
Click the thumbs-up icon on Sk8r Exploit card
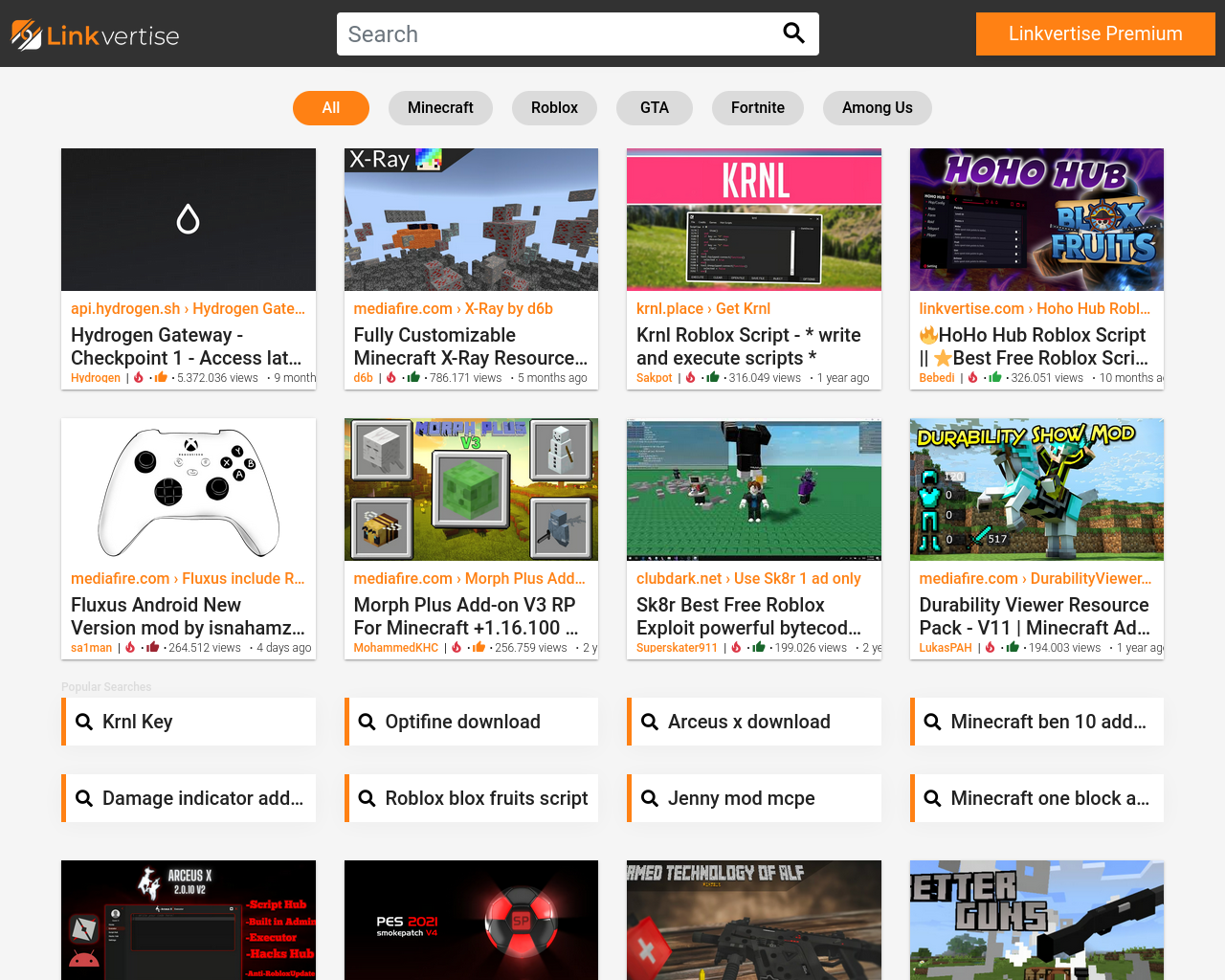coord(758,647)
